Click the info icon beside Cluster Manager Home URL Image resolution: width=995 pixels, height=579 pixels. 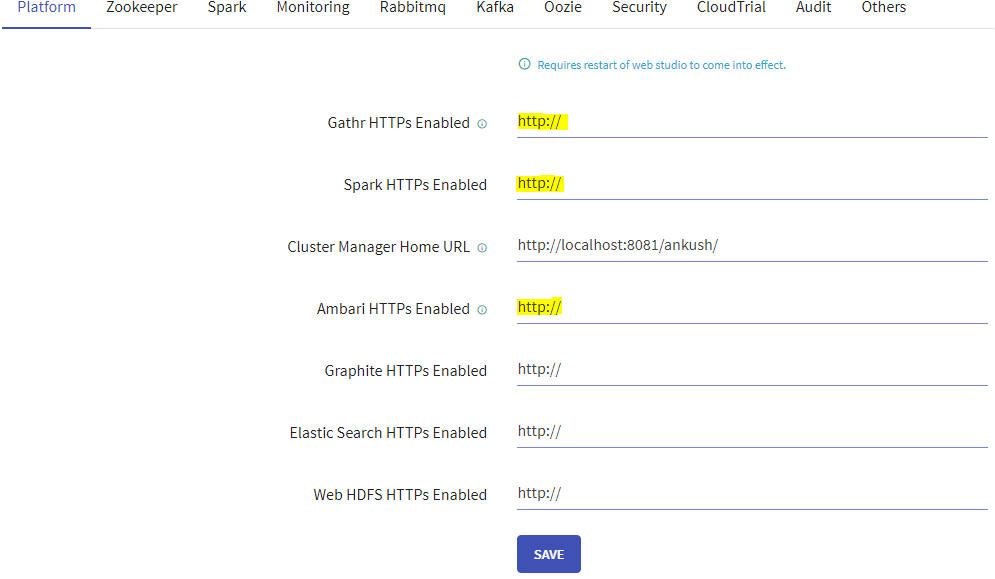pos(483,247)
